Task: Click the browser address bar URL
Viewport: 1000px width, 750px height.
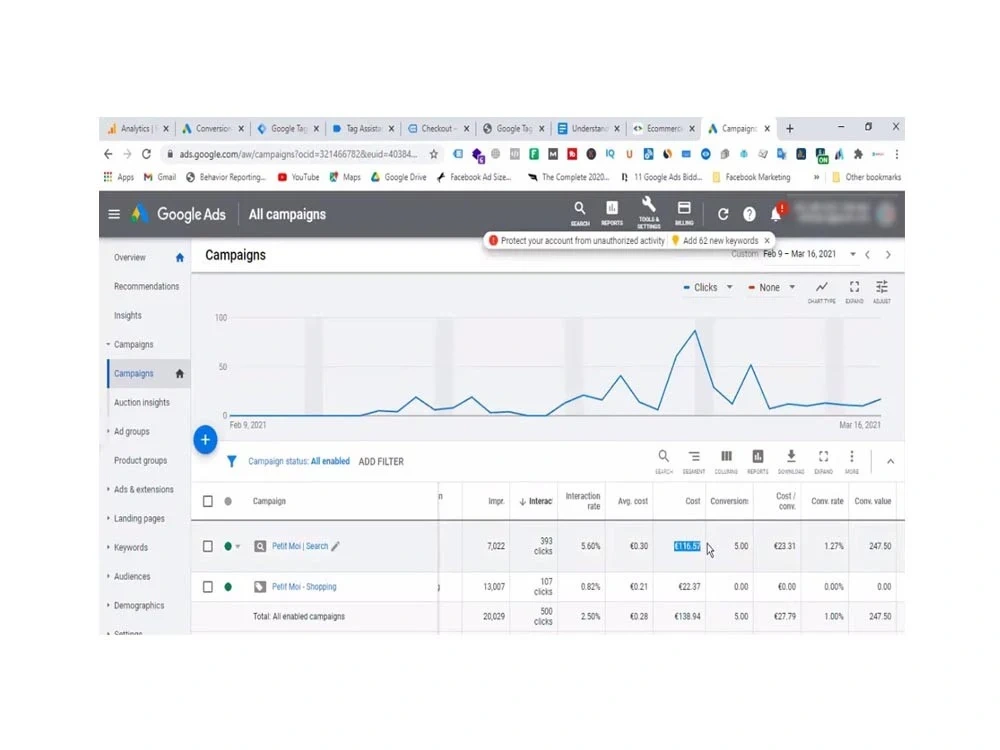Action: point(298,154)
